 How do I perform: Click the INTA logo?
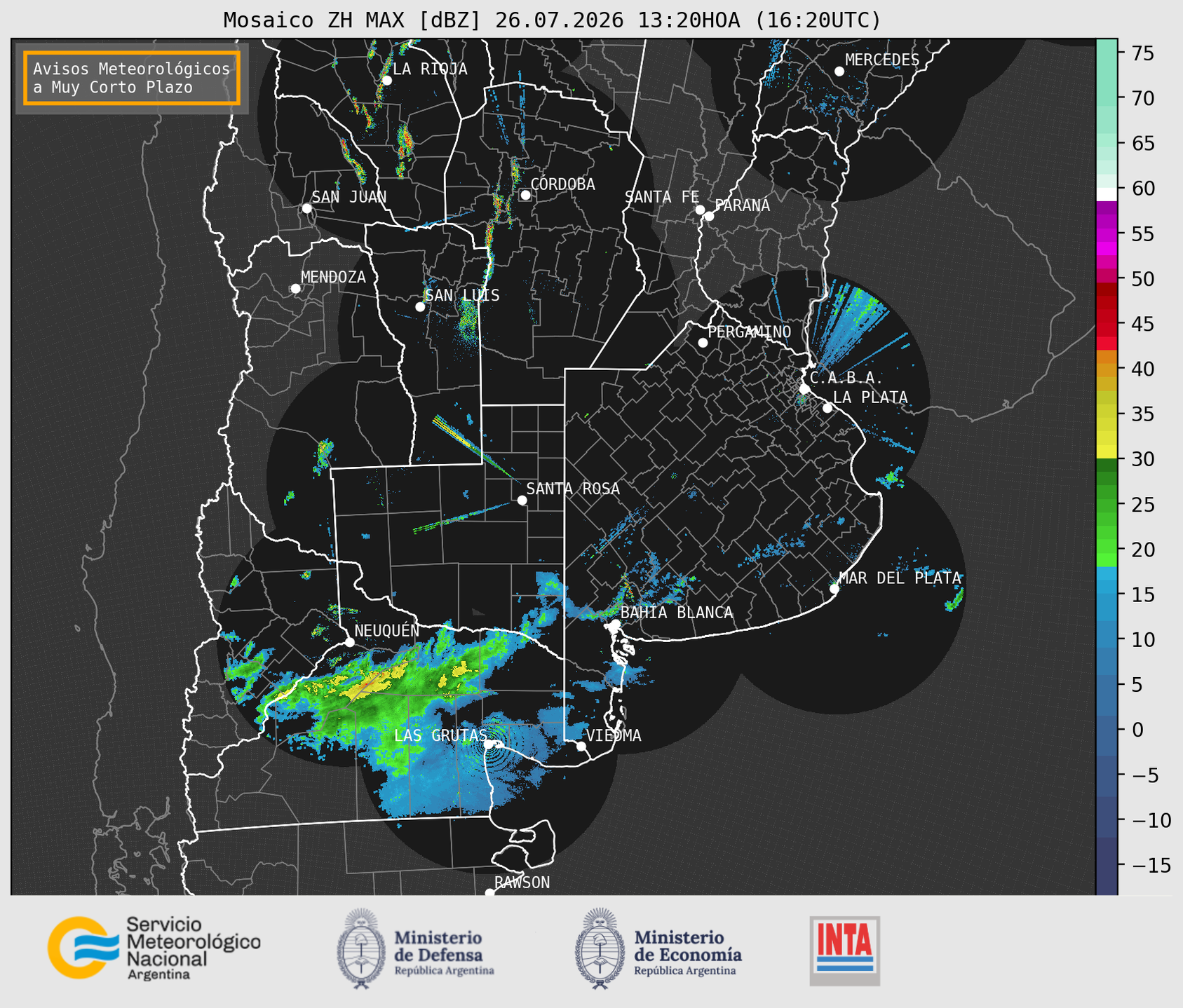845,951
